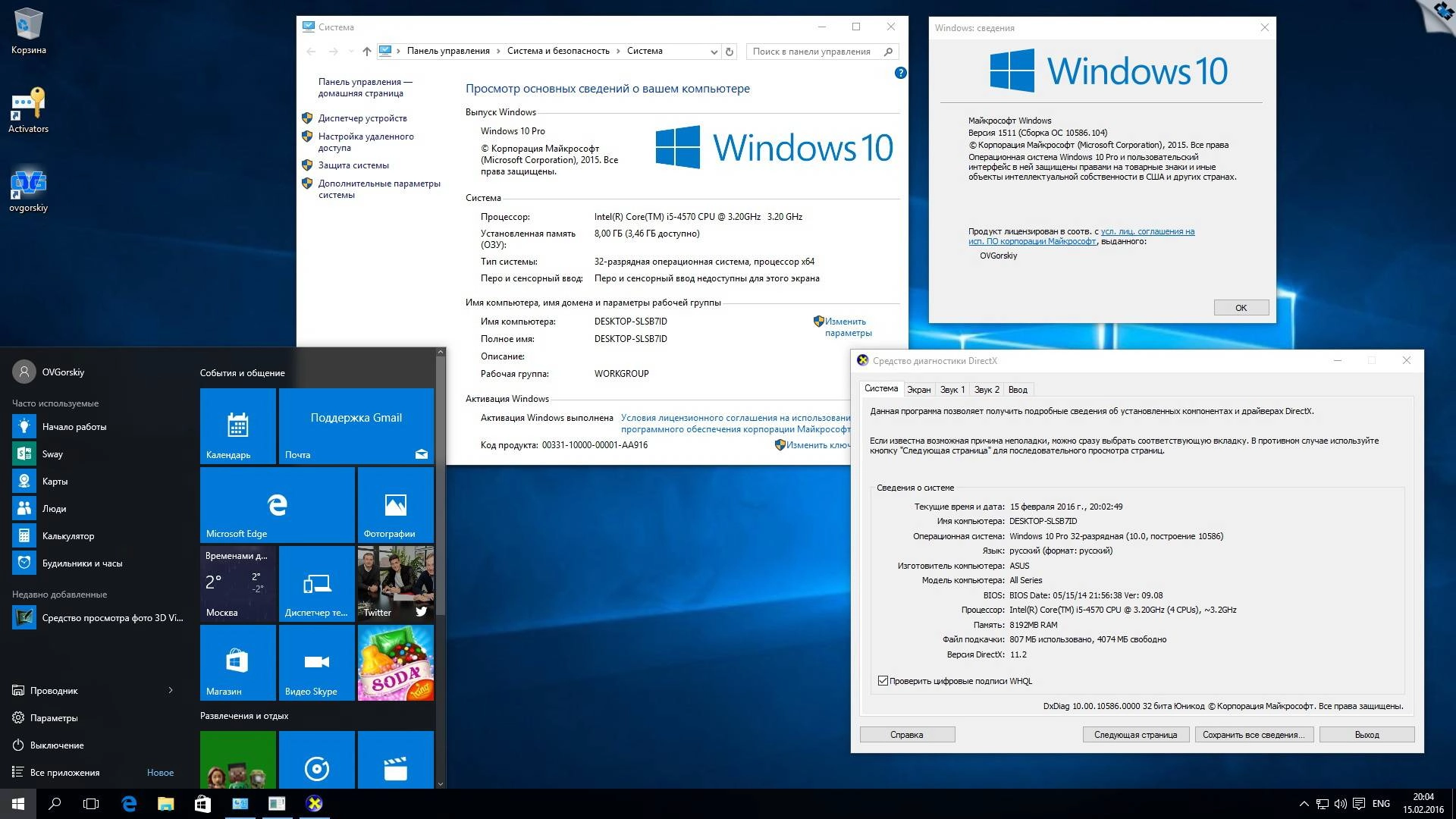Open File Explorer from the taskbar
This screenshot has width=1456, height=819.
point(165,804)
